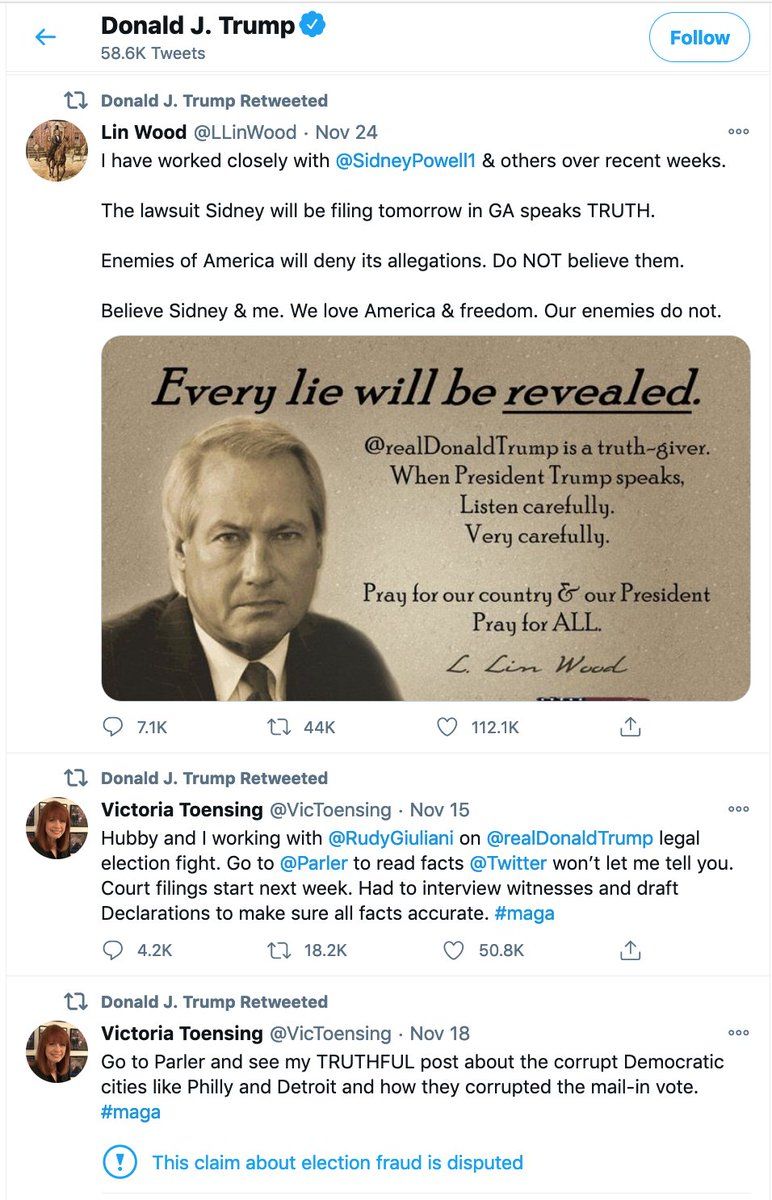Click the #maga hashtag in Nov 15 tweet
This screenshot has width=772, height=1200.
pyautogui.click(x=524, y=913)
